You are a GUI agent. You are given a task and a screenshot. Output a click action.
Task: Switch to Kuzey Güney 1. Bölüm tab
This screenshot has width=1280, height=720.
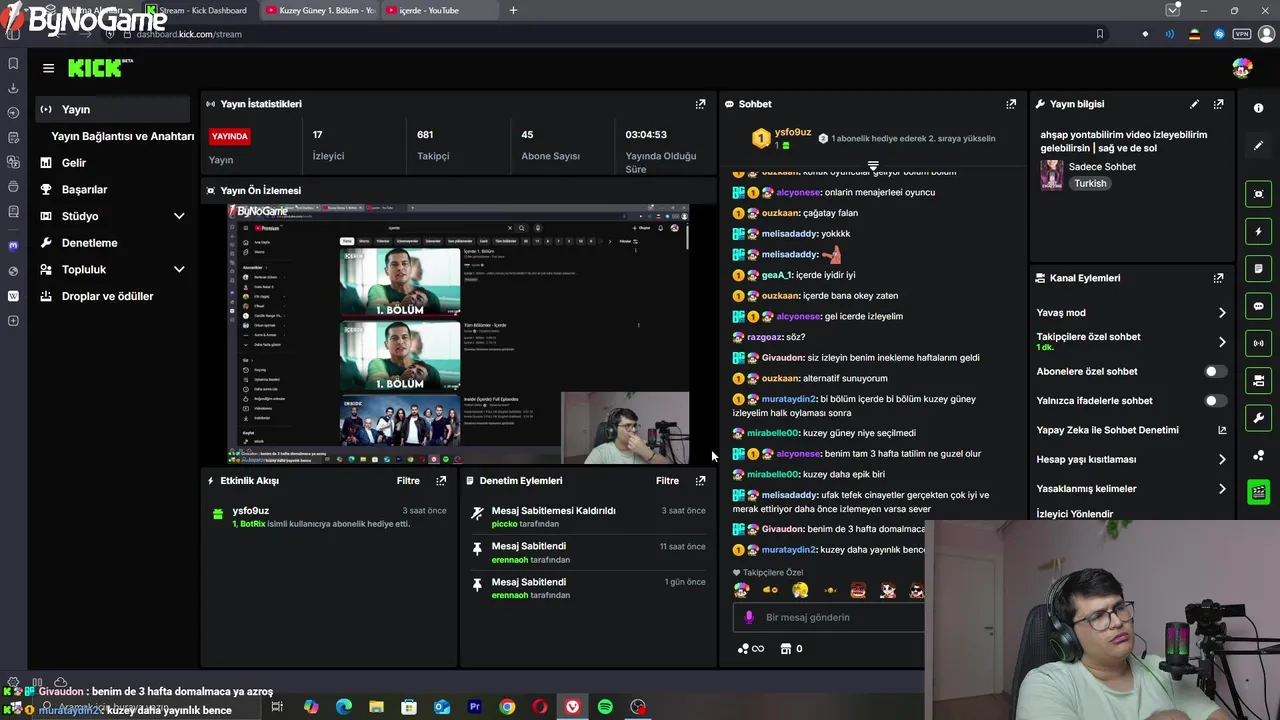coord(321,11)
